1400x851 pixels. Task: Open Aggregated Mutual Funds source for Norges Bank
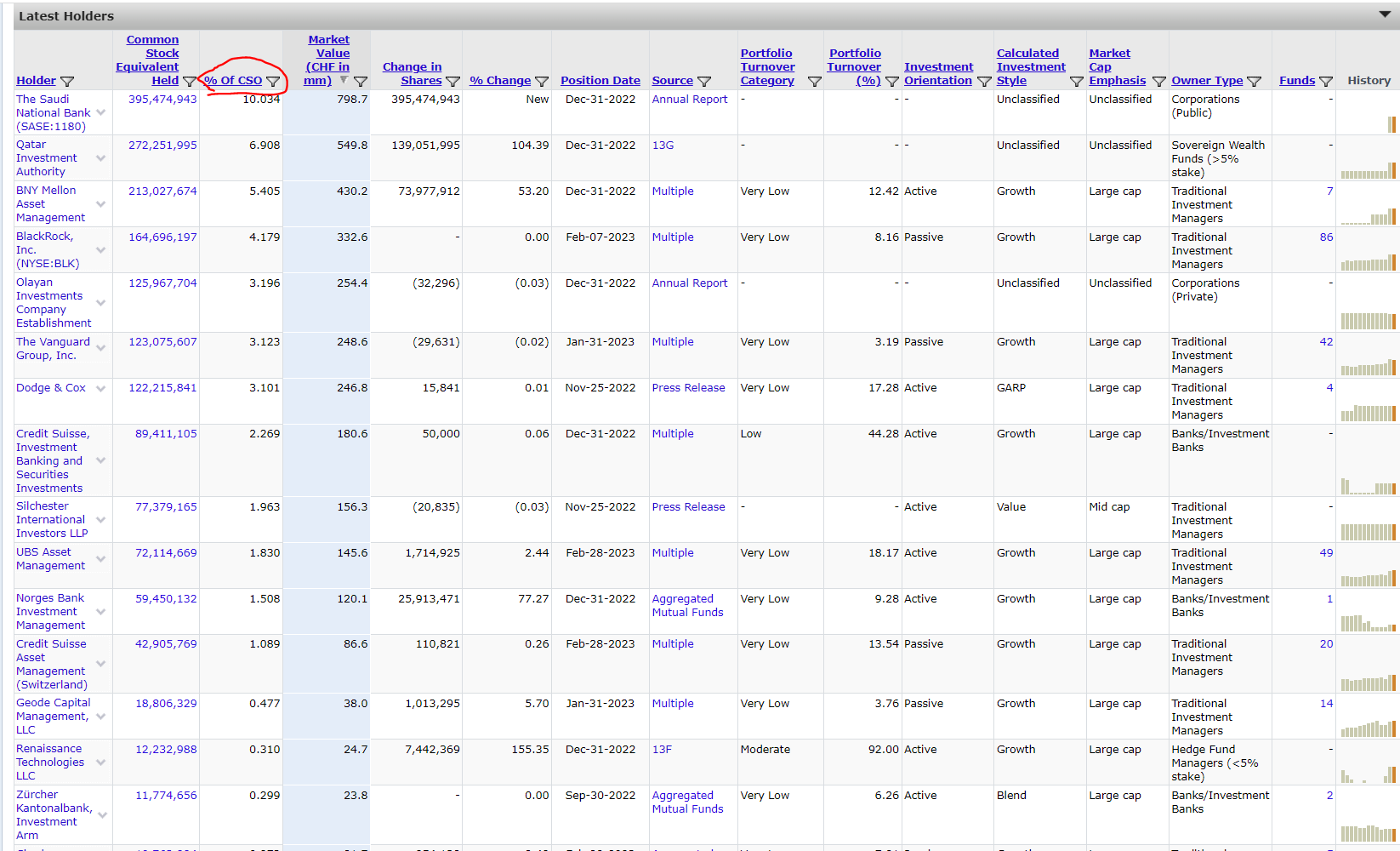(688, 606)
